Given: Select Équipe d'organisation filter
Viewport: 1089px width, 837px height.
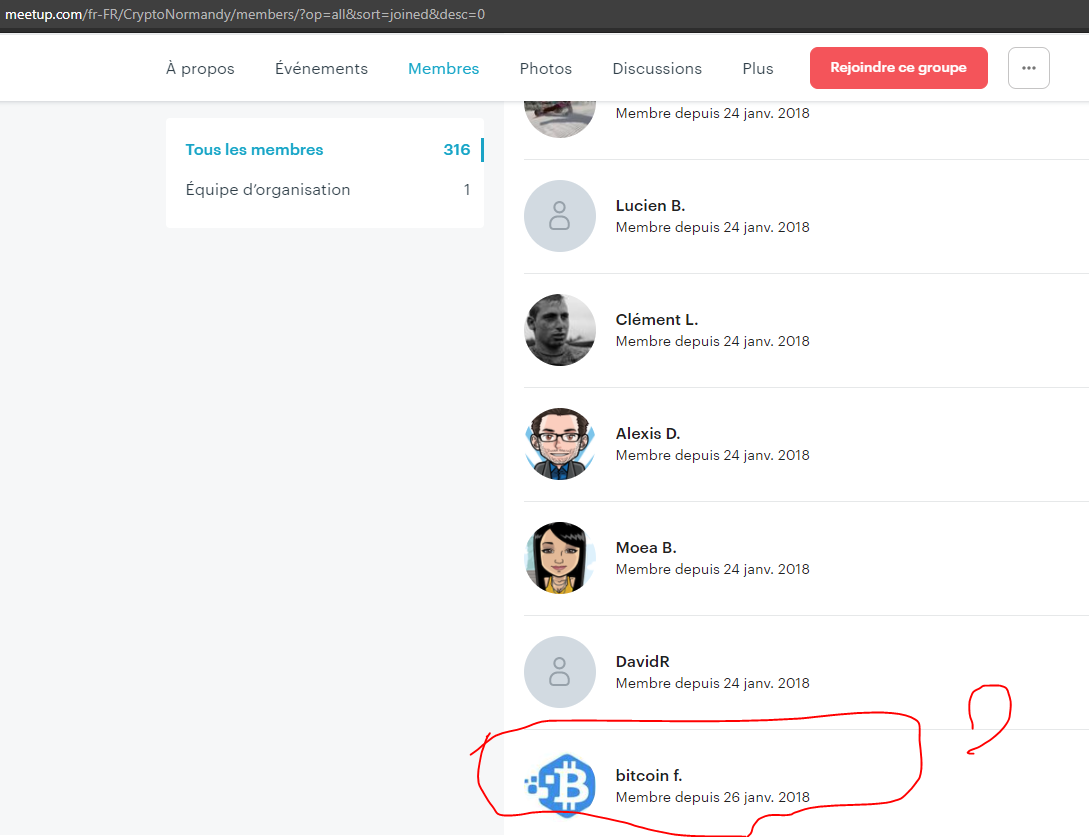Looking at the screenshot, I should point(268,190).
